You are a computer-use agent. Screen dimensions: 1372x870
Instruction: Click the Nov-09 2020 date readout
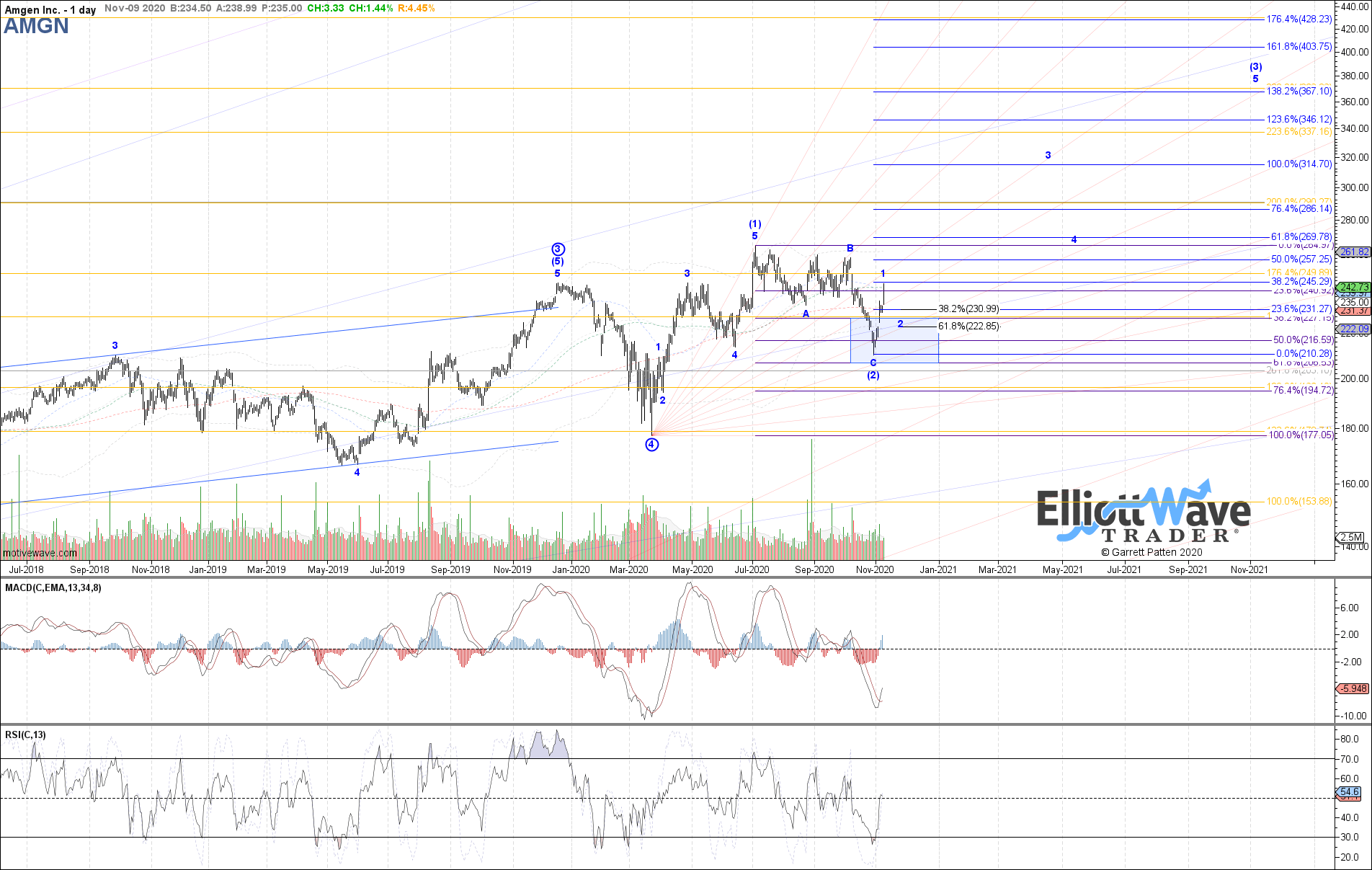[134, 8]
